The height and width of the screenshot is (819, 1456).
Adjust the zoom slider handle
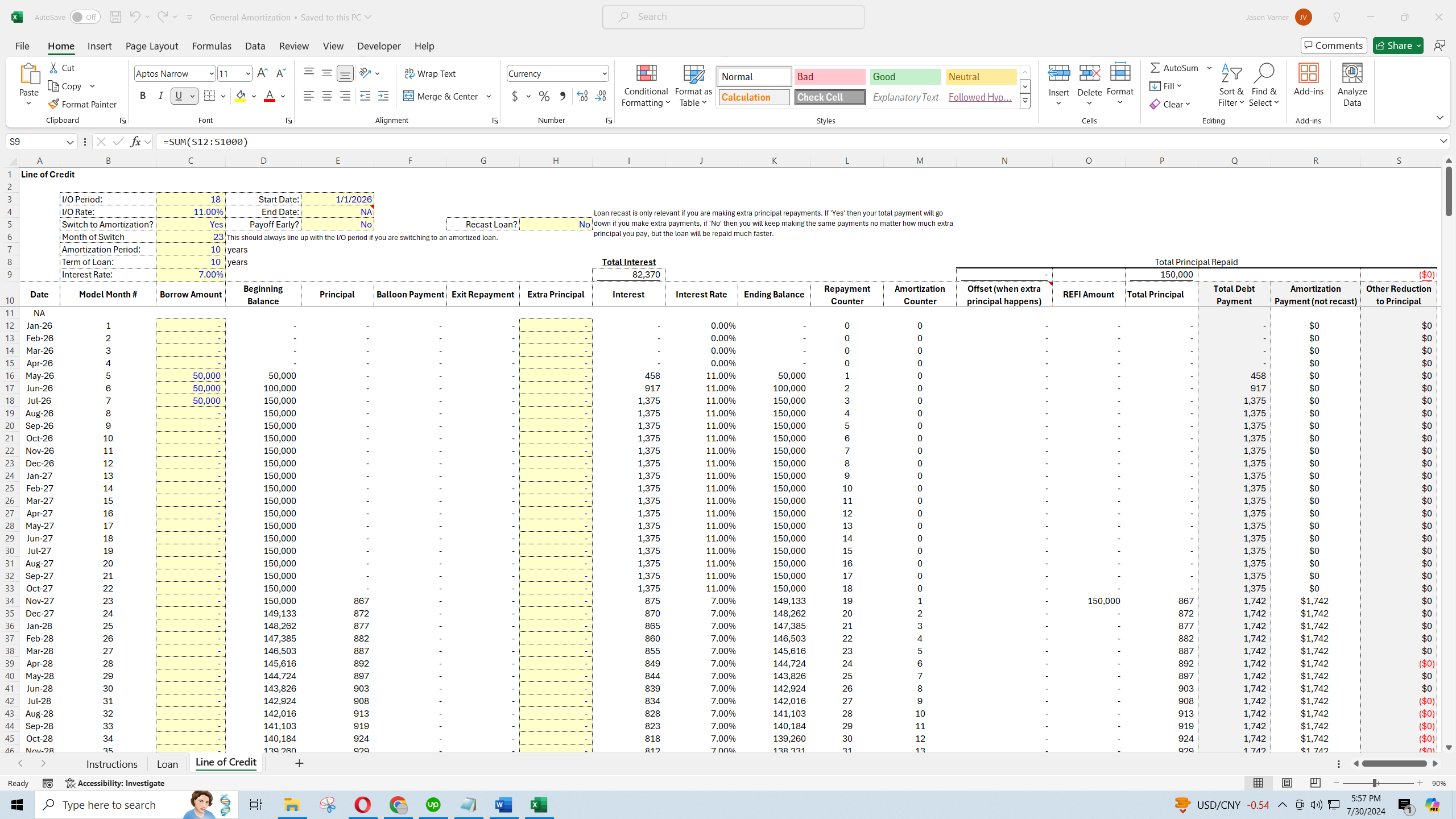pos(1374,783)
